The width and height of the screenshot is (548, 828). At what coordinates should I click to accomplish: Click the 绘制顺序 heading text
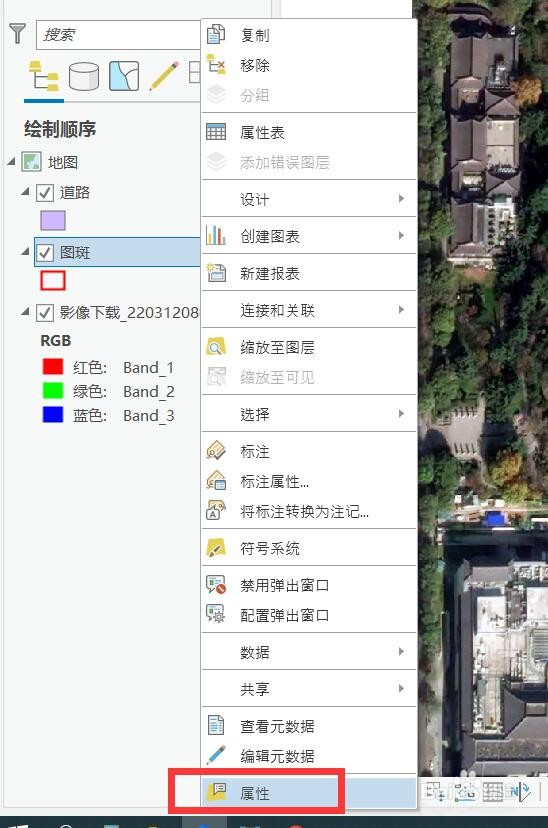60,129
